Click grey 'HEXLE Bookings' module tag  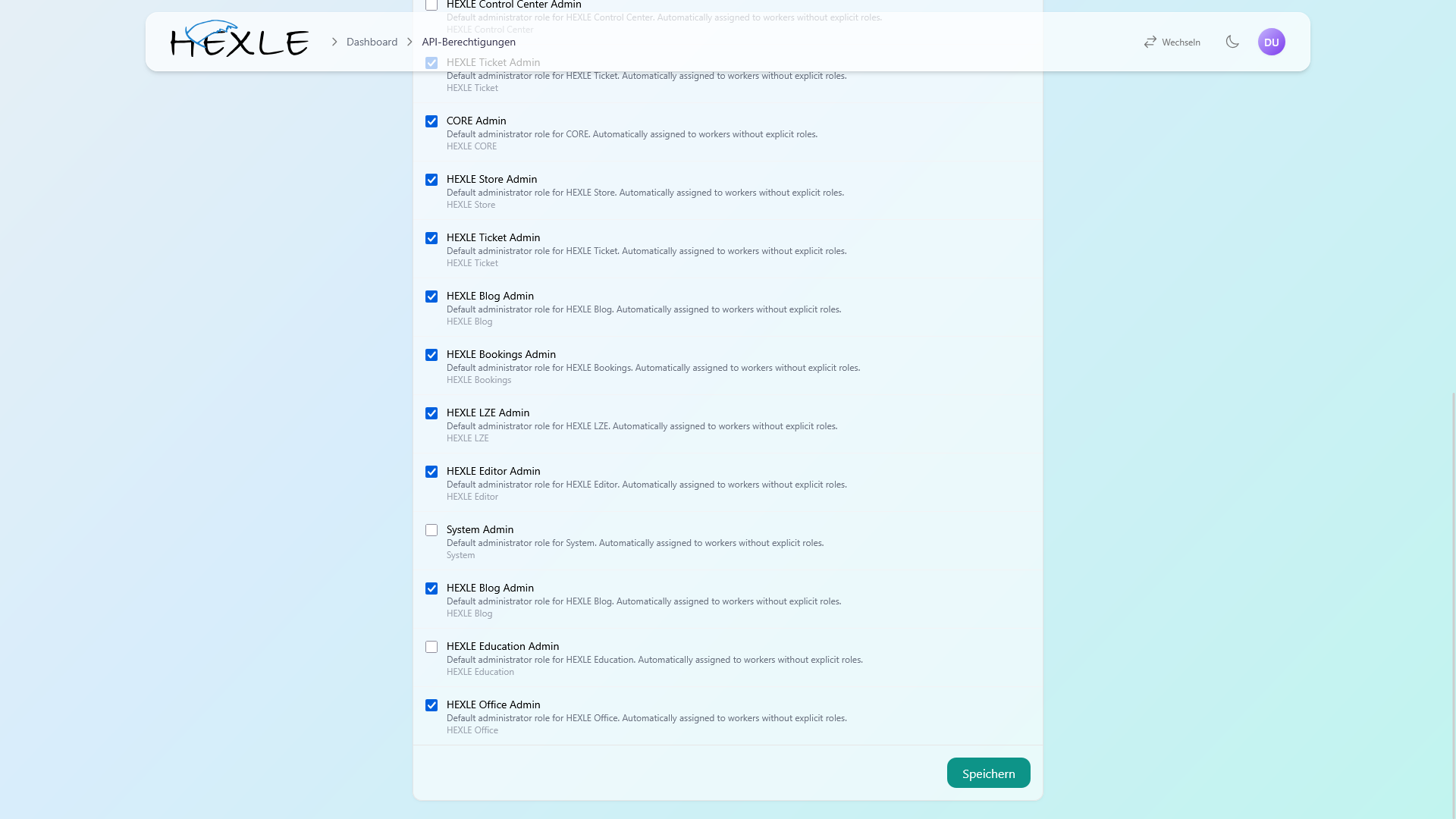(479, 380)
